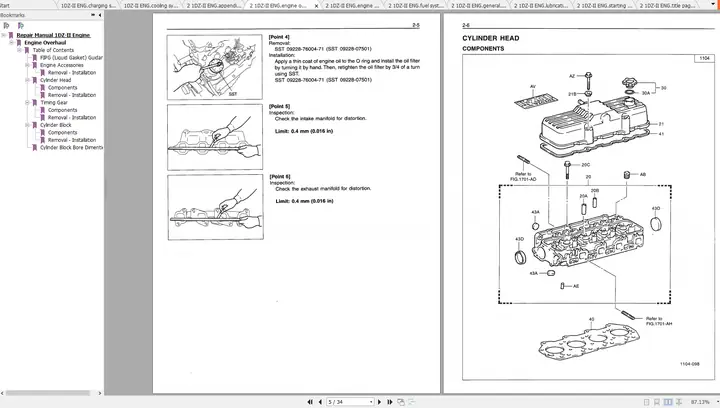This screenshot has height=408, width=720.
Task: Switch to the 1DZ-II ENG.cooling system tab
Action: [151, 6]
